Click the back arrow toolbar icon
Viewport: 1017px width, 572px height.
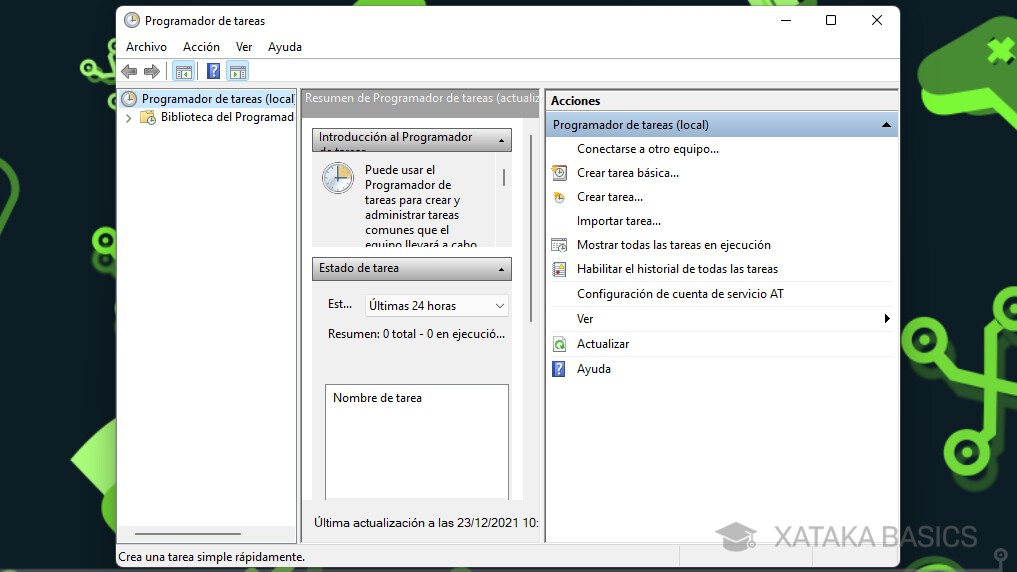(129, 71)
